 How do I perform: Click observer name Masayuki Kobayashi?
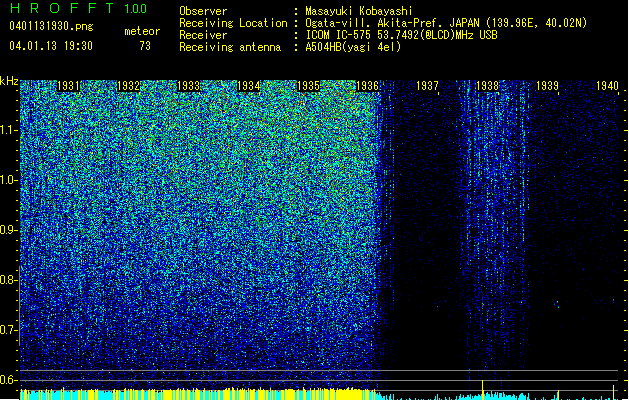click(x=359, y=11)
